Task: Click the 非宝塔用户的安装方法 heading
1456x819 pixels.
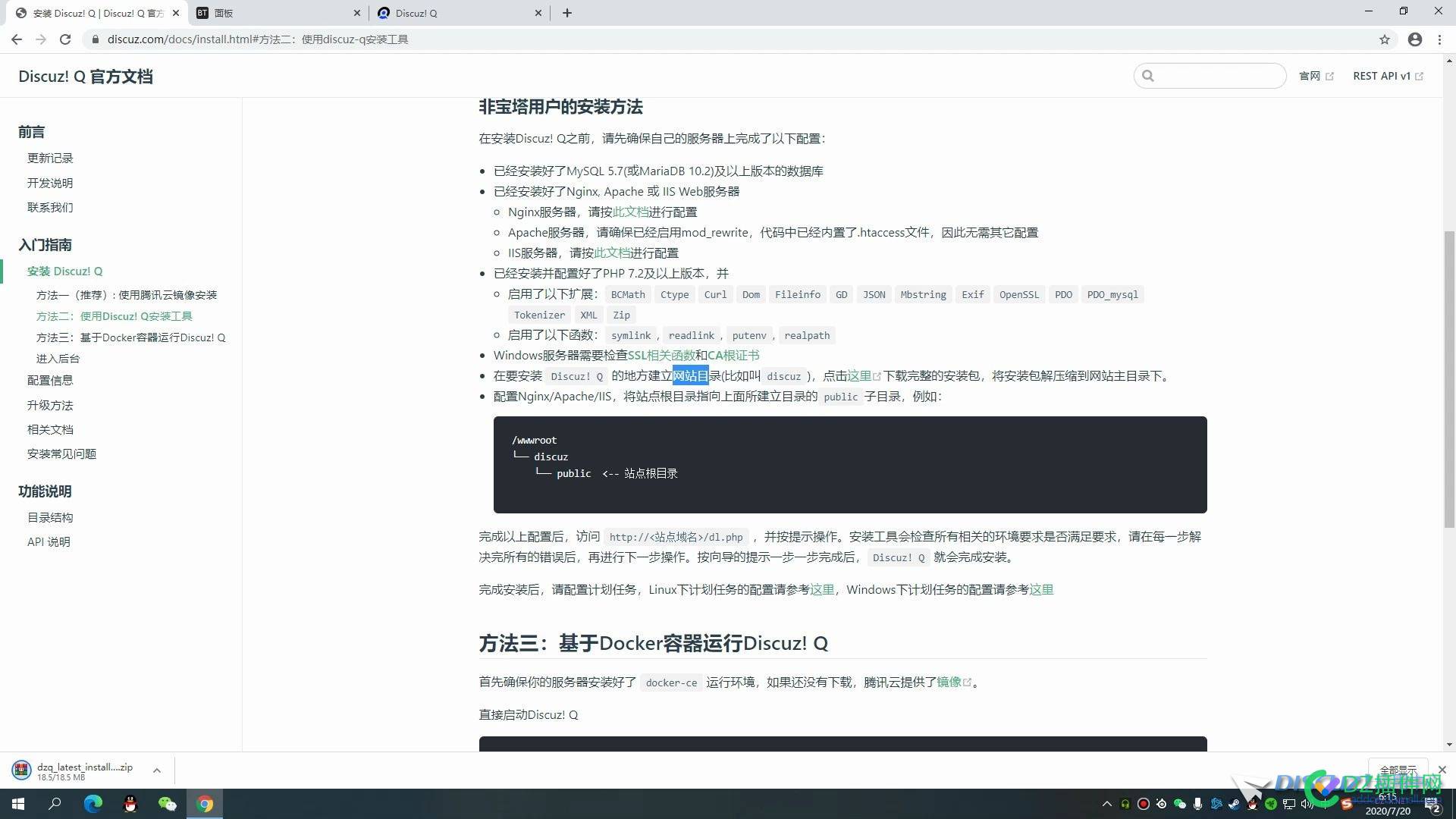Action: 560,107
